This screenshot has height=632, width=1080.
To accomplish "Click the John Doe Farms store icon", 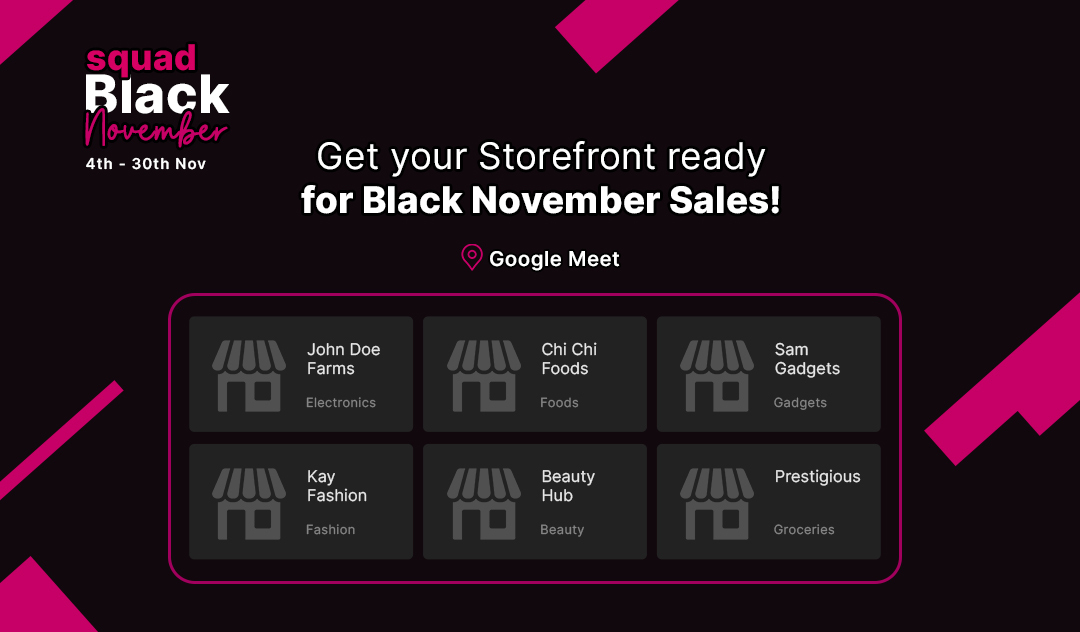I will click(x=249, y=375).
